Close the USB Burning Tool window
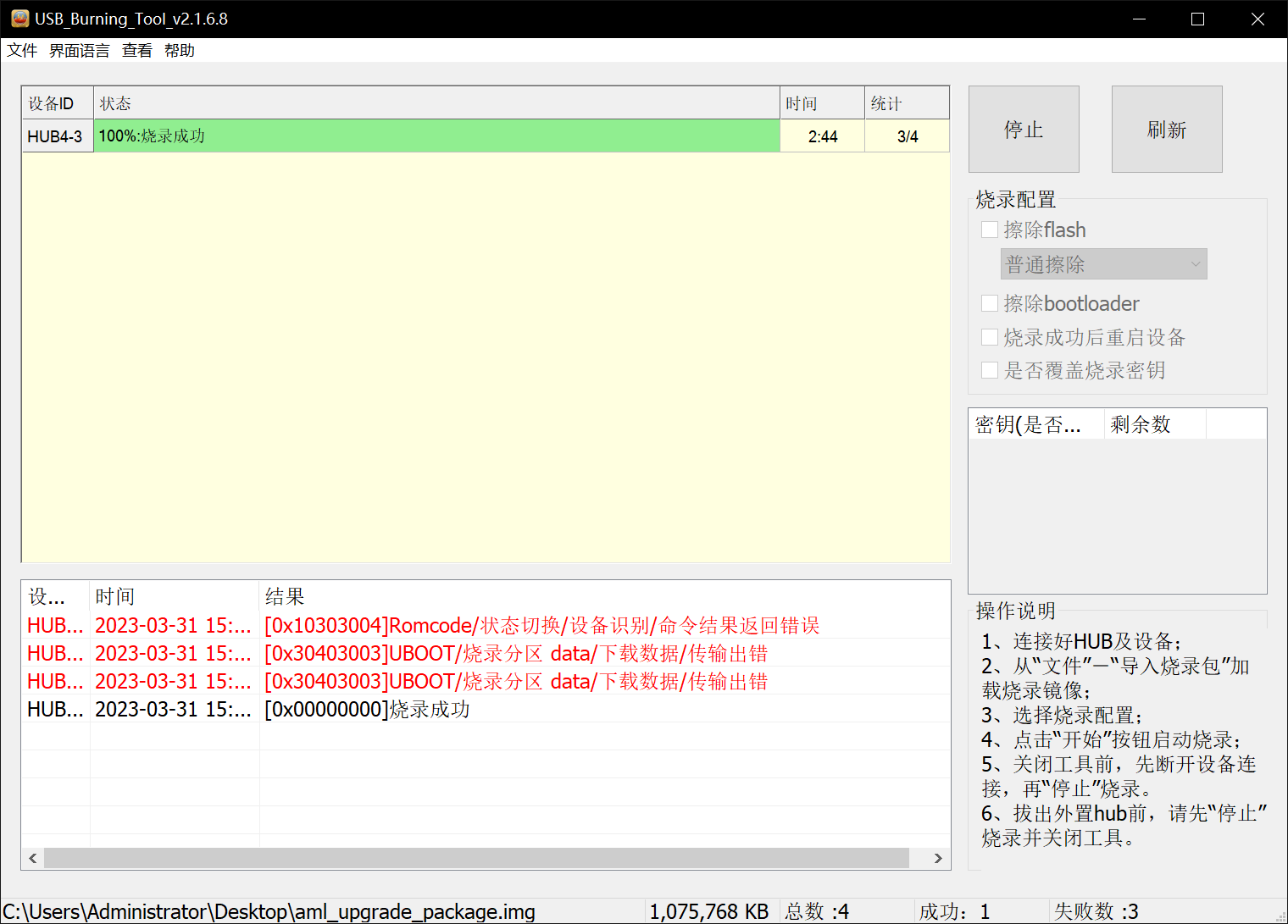 coord(1257,19)
